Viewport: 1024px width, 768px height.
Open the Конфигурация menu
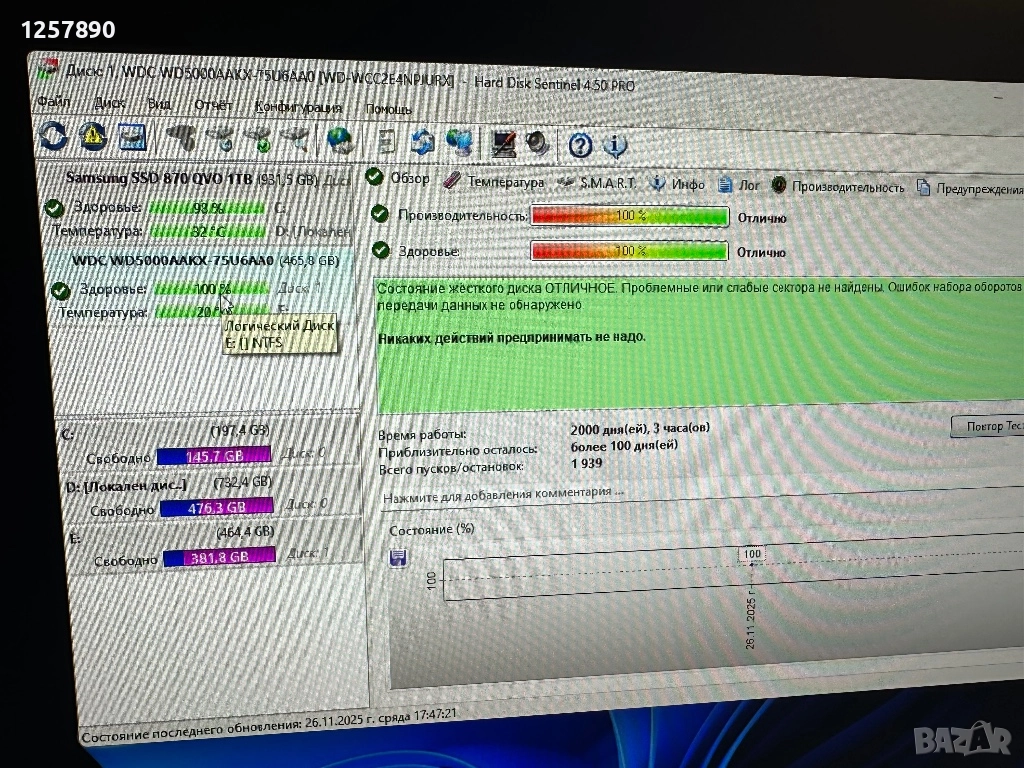(x=298, y=107)
